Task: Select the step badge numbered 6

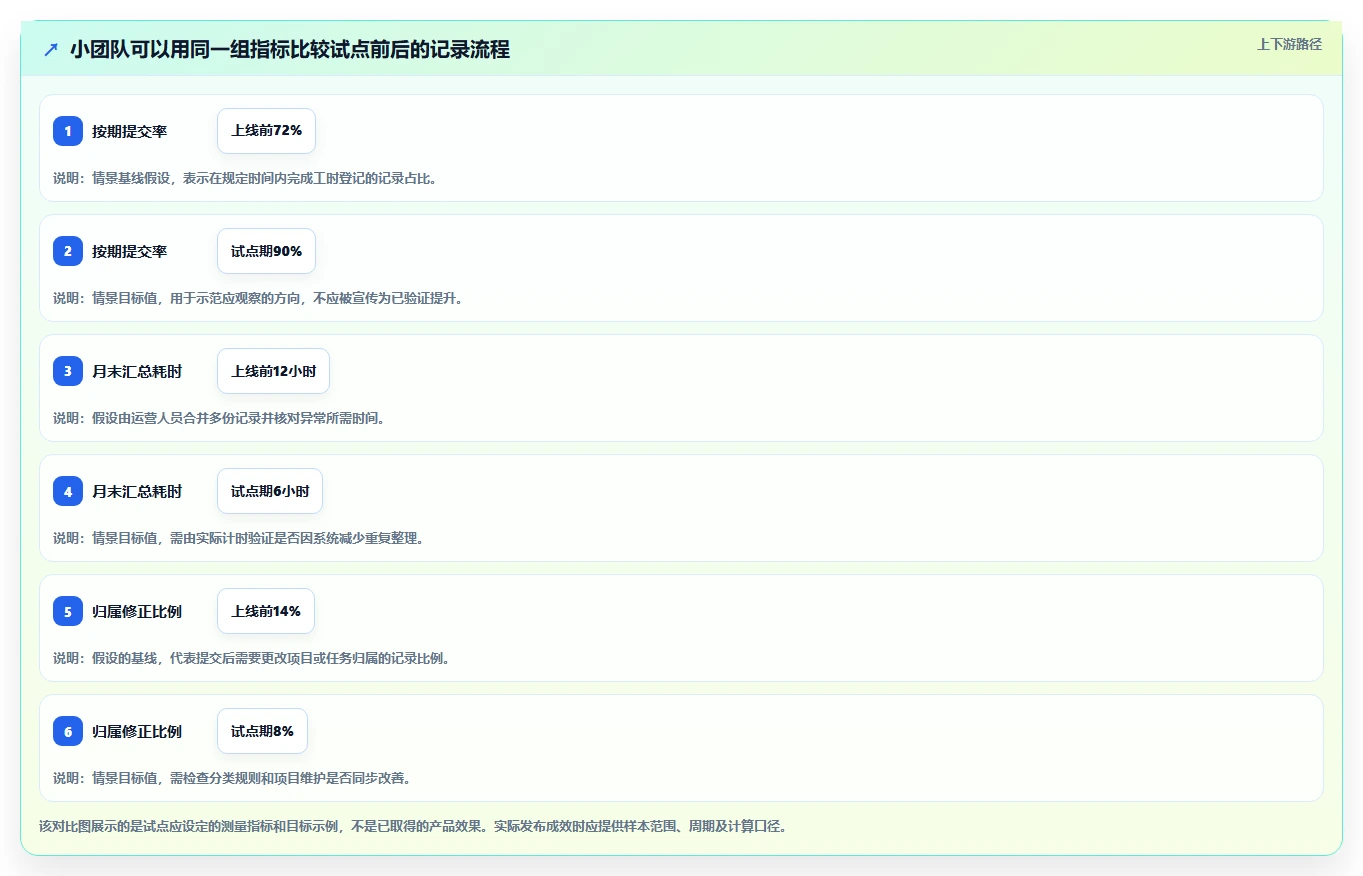Action: (x=68, y=731)
